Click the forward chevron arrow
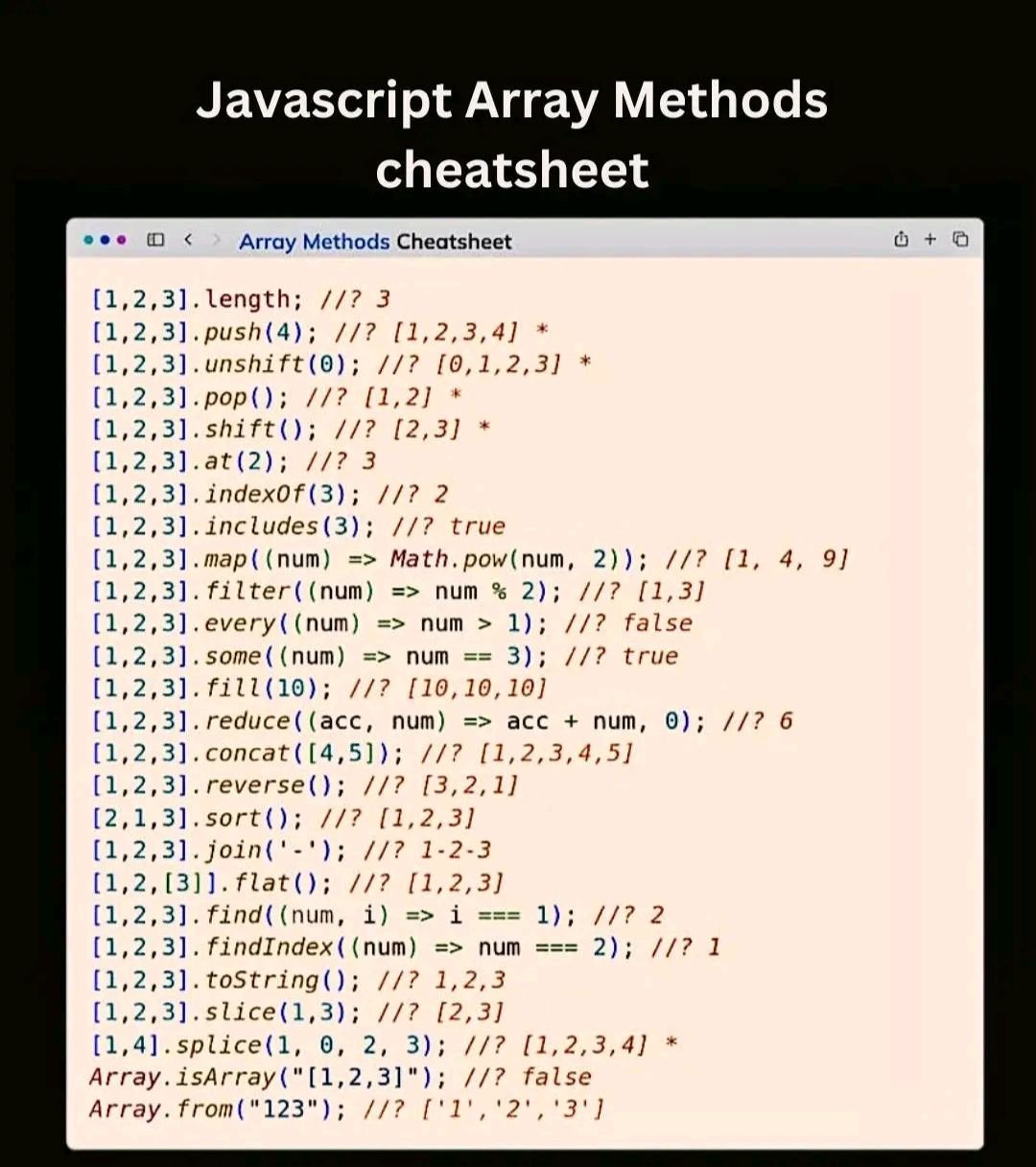Screen dimensions: 1036x1167 point(216,240)
